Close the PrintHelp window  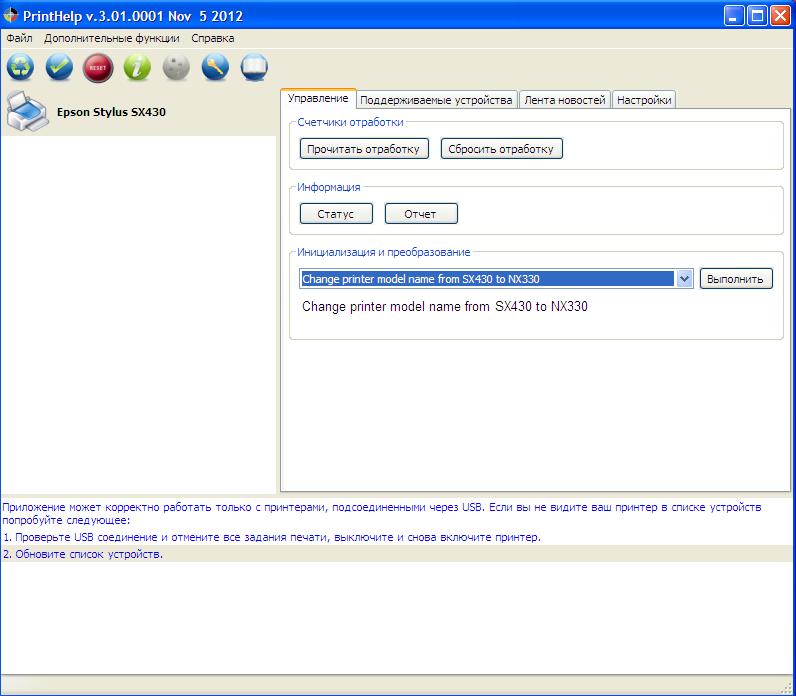(780, 16)
